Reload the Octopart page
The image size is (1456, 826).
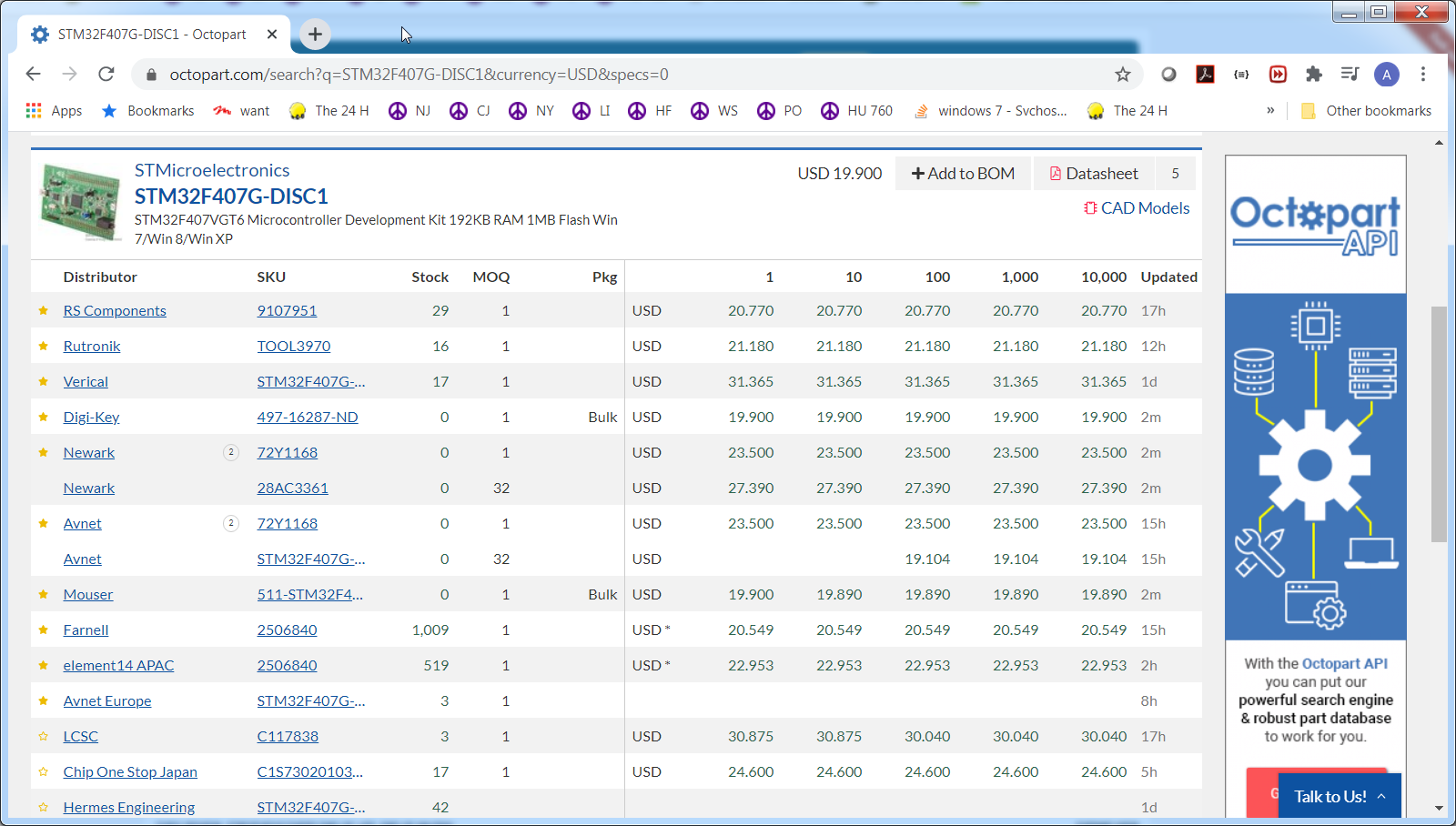pyautogui.click(x=106, y=74)
